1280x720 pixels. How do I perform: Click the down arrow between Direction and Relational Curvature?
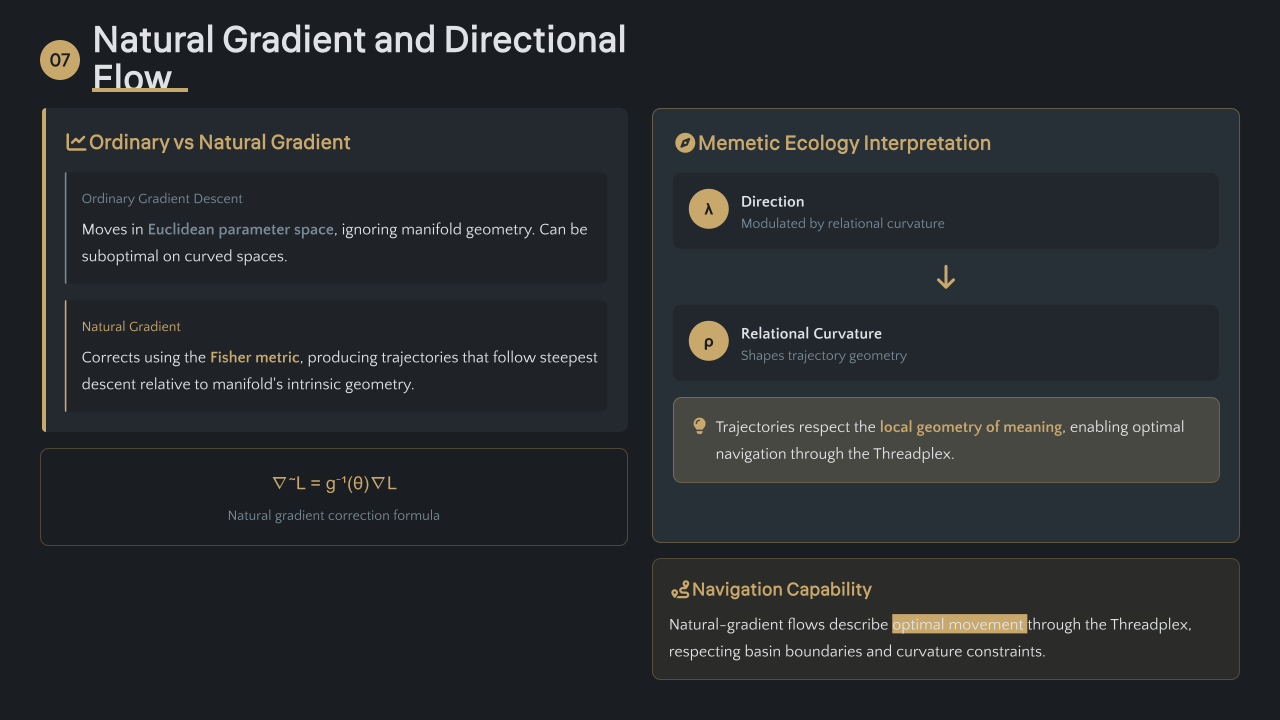pos(946,277)
